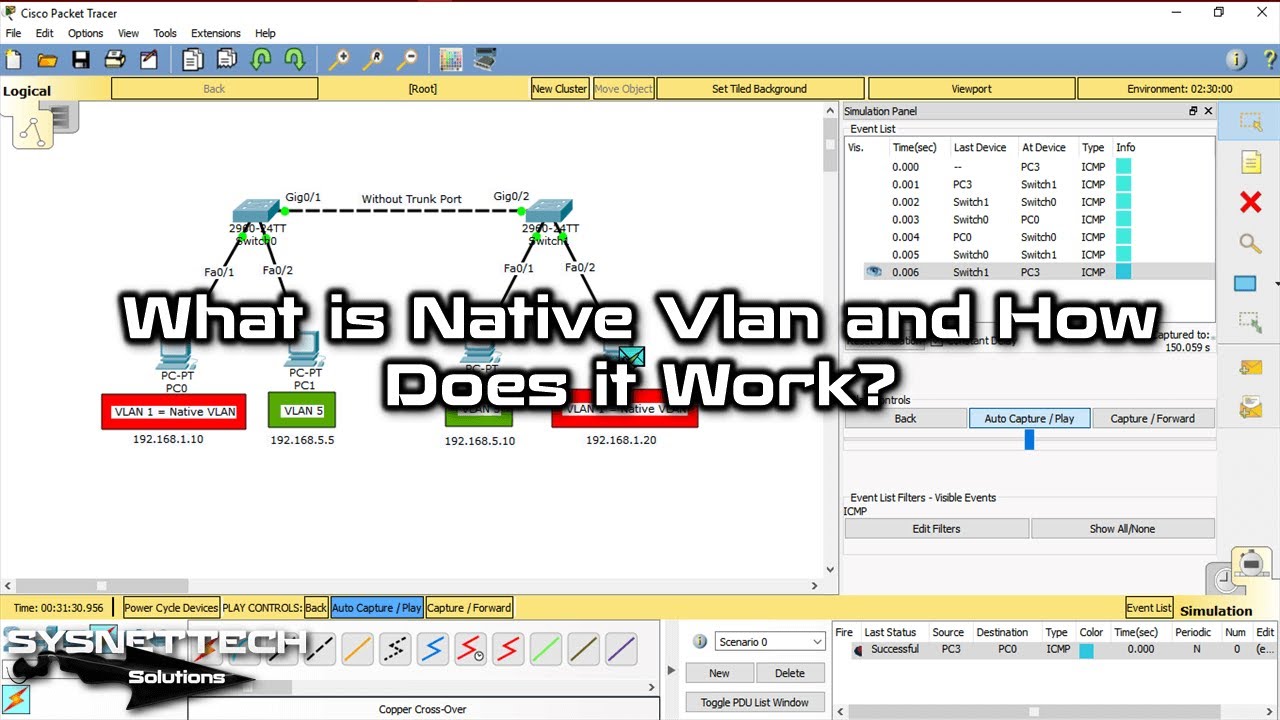Click Edit Filters button
1280x720 pixels.
click(936, 528)
